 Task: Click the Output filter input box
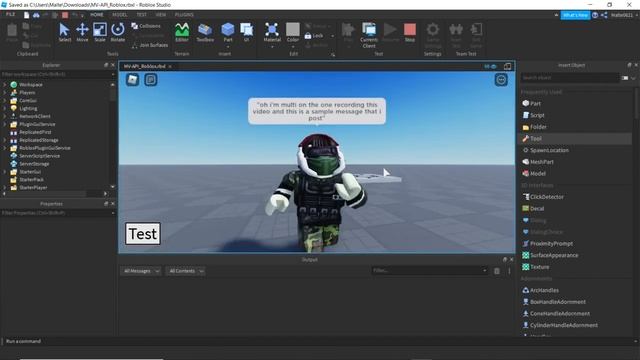[x=430, y=270]
